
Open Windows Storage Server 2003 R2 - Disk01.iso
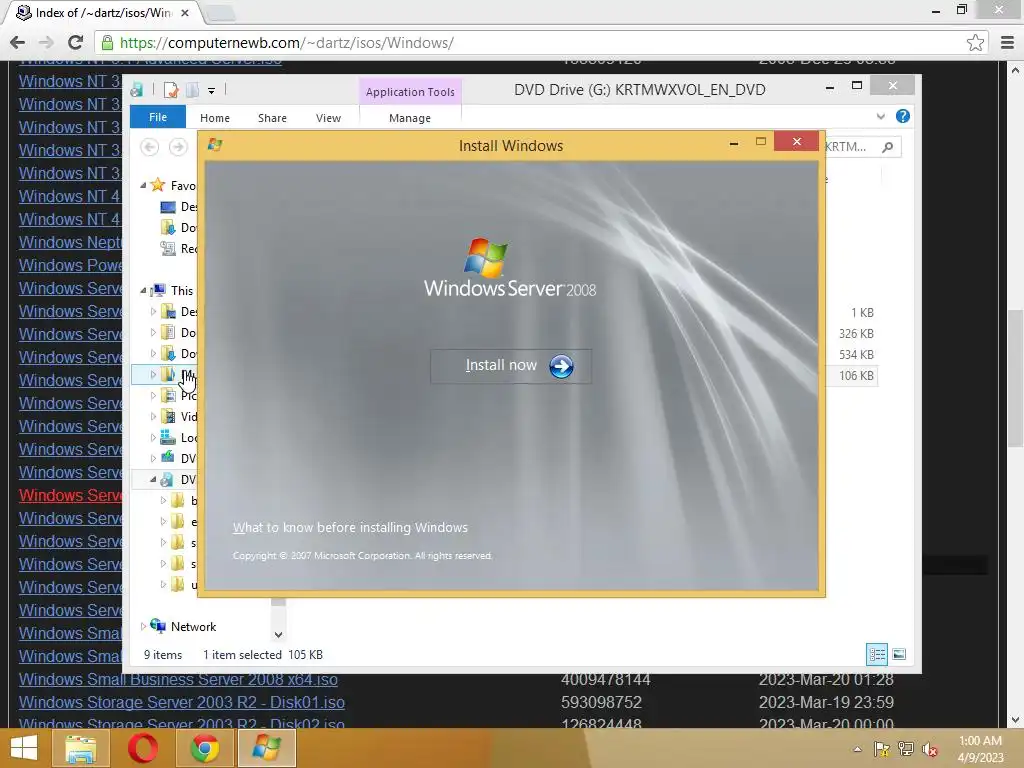click(182, 702)
